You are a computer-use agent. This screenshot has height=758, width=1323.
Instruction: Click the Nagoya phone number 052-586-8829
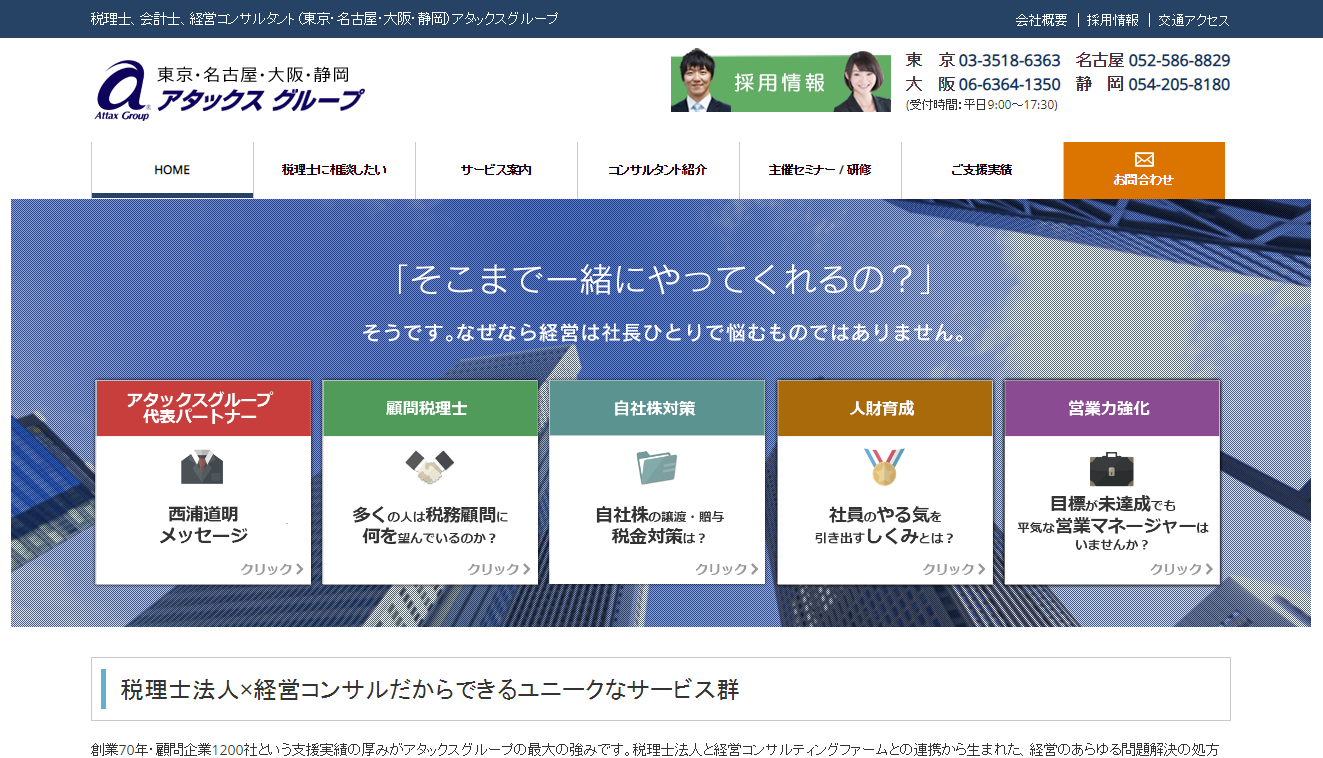tap(1179, 60)
